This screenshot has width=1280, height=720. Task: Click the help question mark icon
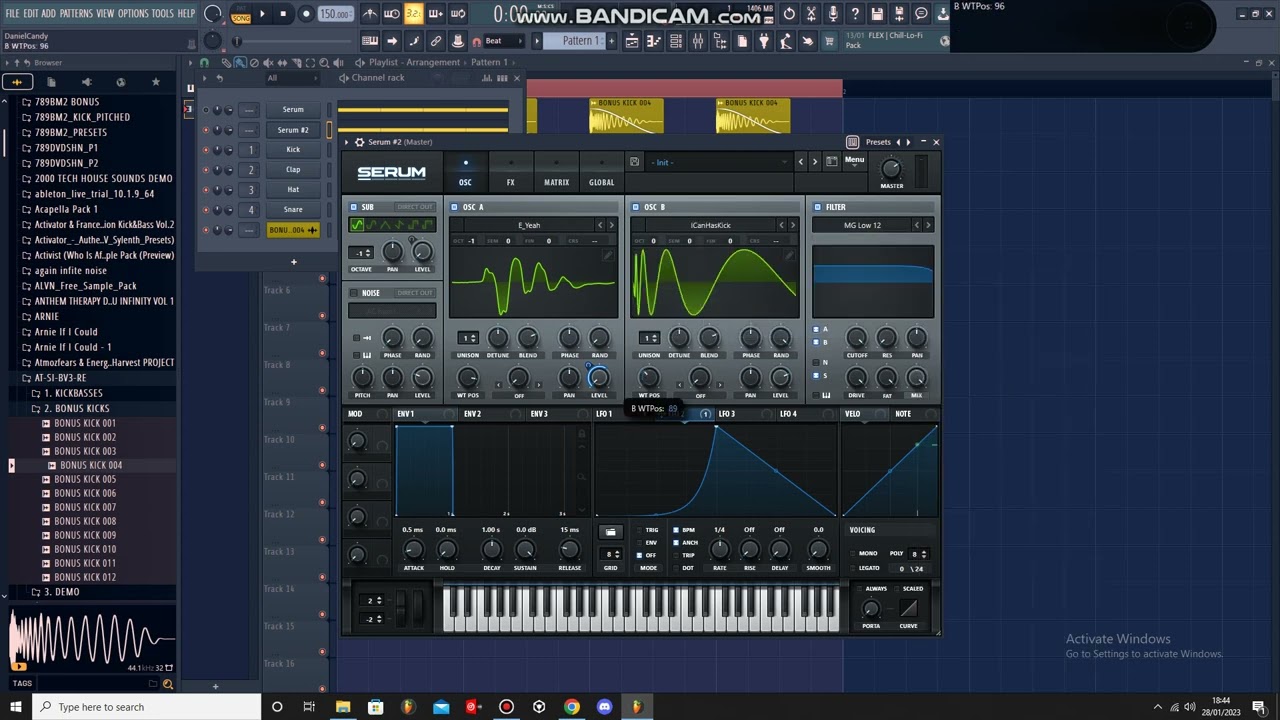[855, 14]
